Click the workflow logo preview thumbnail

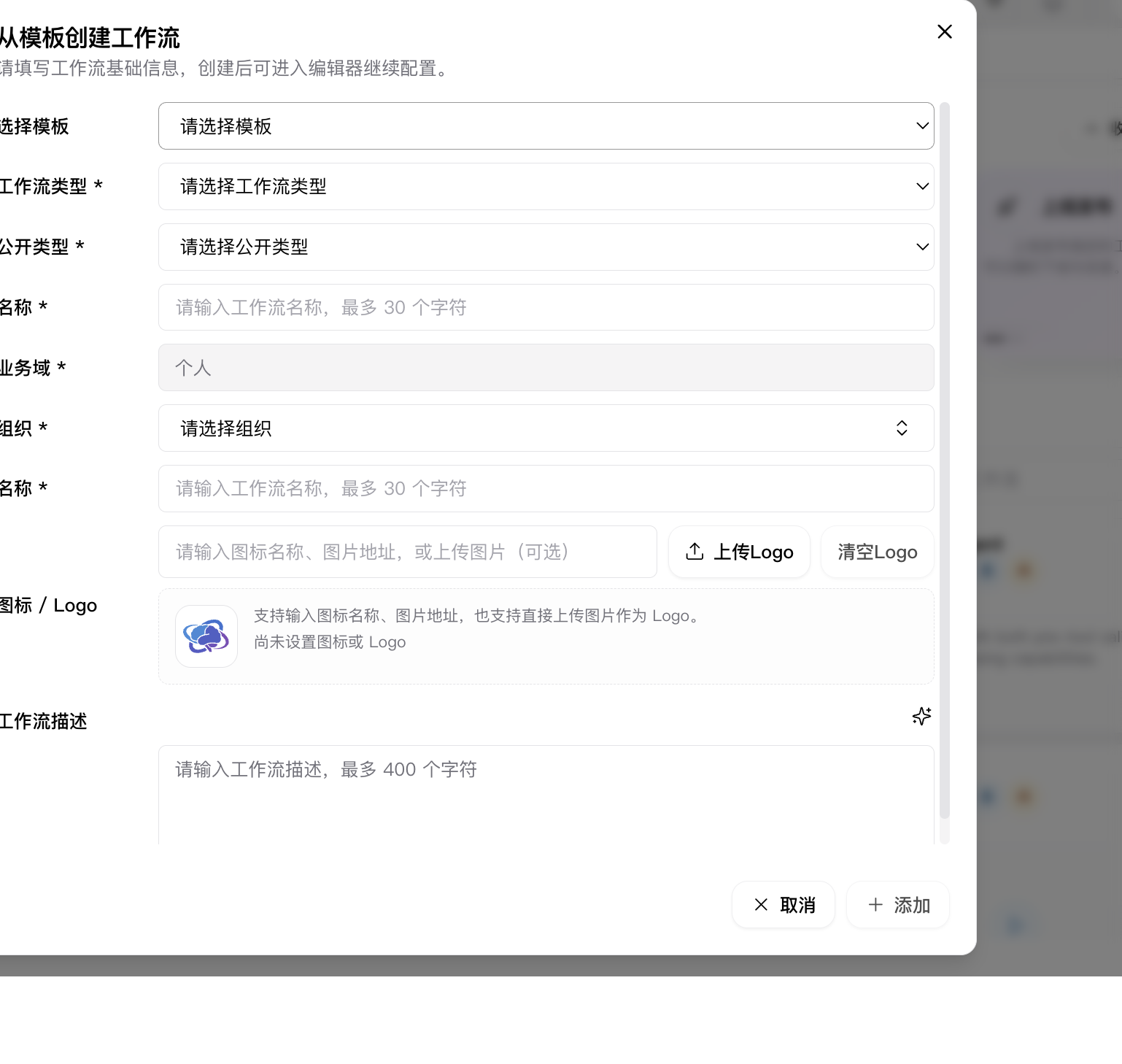[x=206, y=636]
